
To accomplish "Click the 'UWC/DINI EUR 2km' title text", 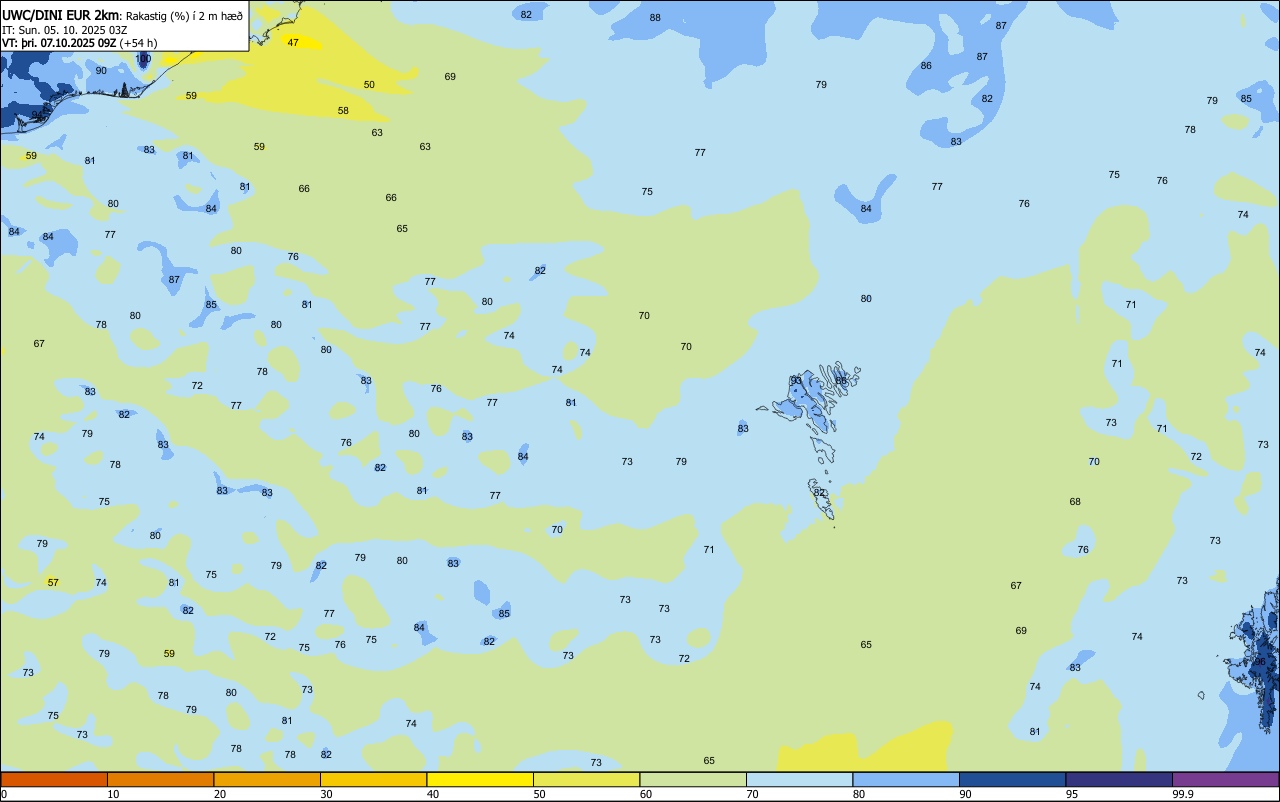I will coord(58,15).
